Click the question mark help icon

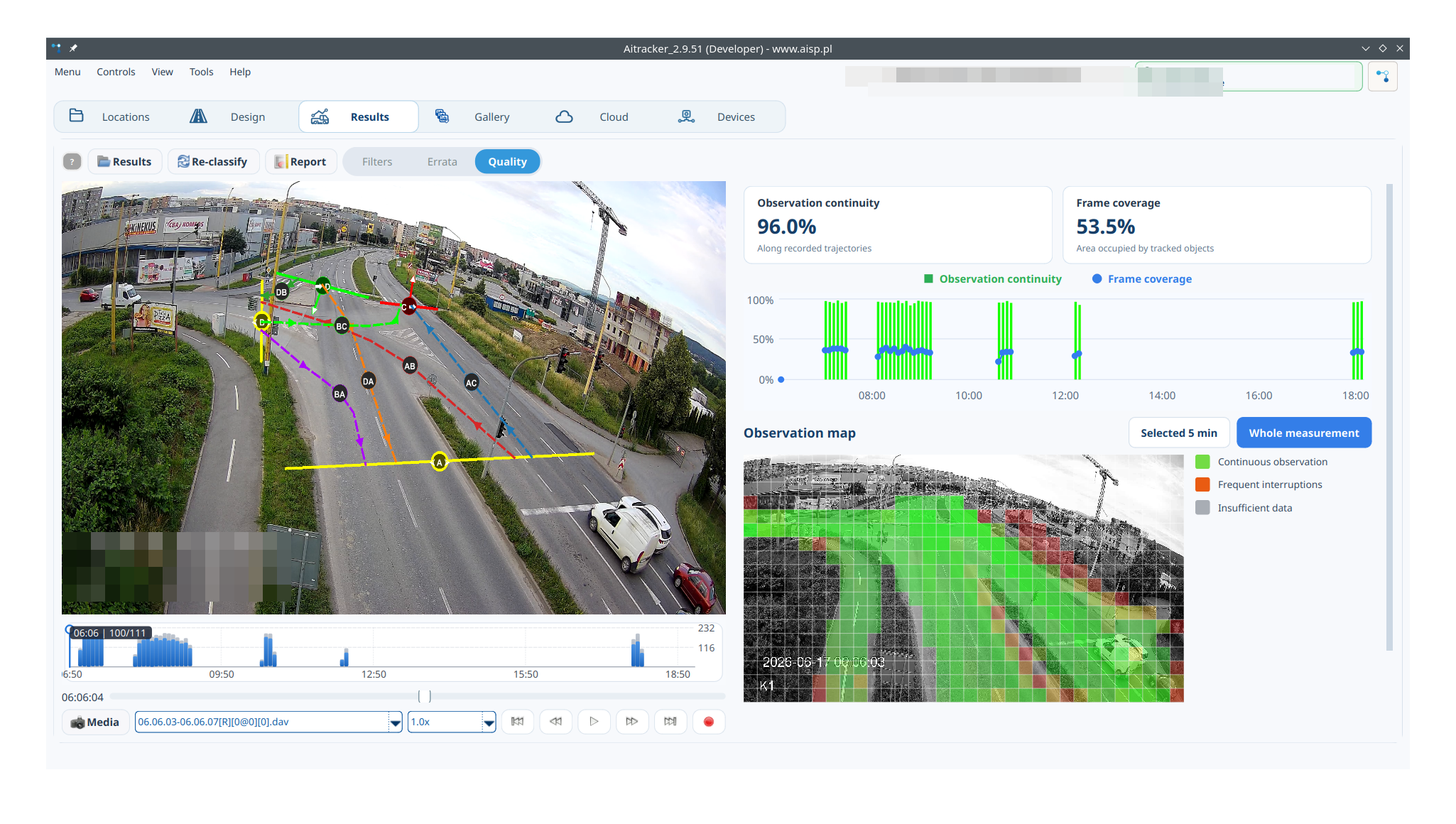pos(72,162)
